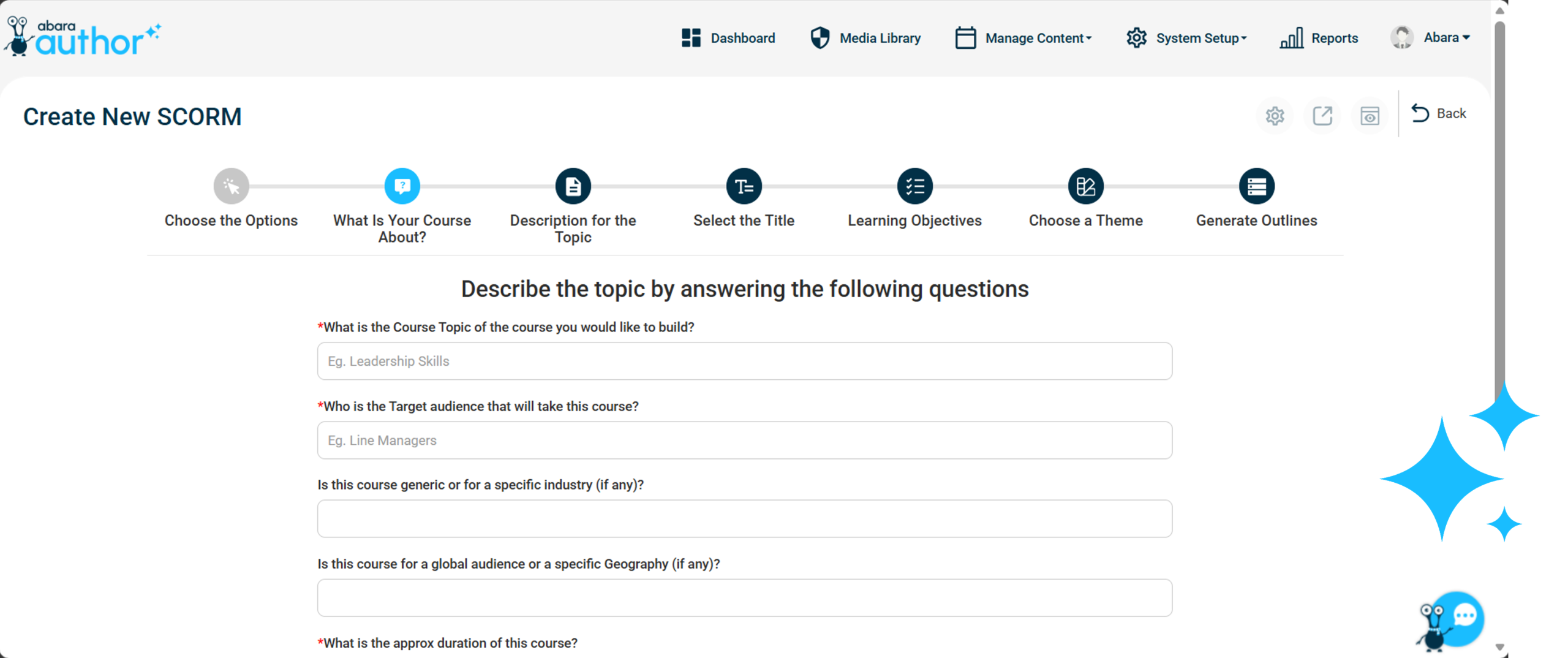Click Generate Outlines step label

(x=1256, y=221)
